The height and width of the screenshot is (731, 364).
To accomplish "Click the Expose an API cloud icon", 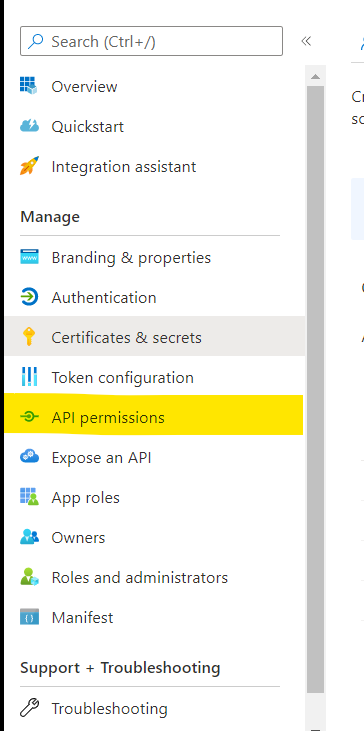I will (x=29, y=456).
